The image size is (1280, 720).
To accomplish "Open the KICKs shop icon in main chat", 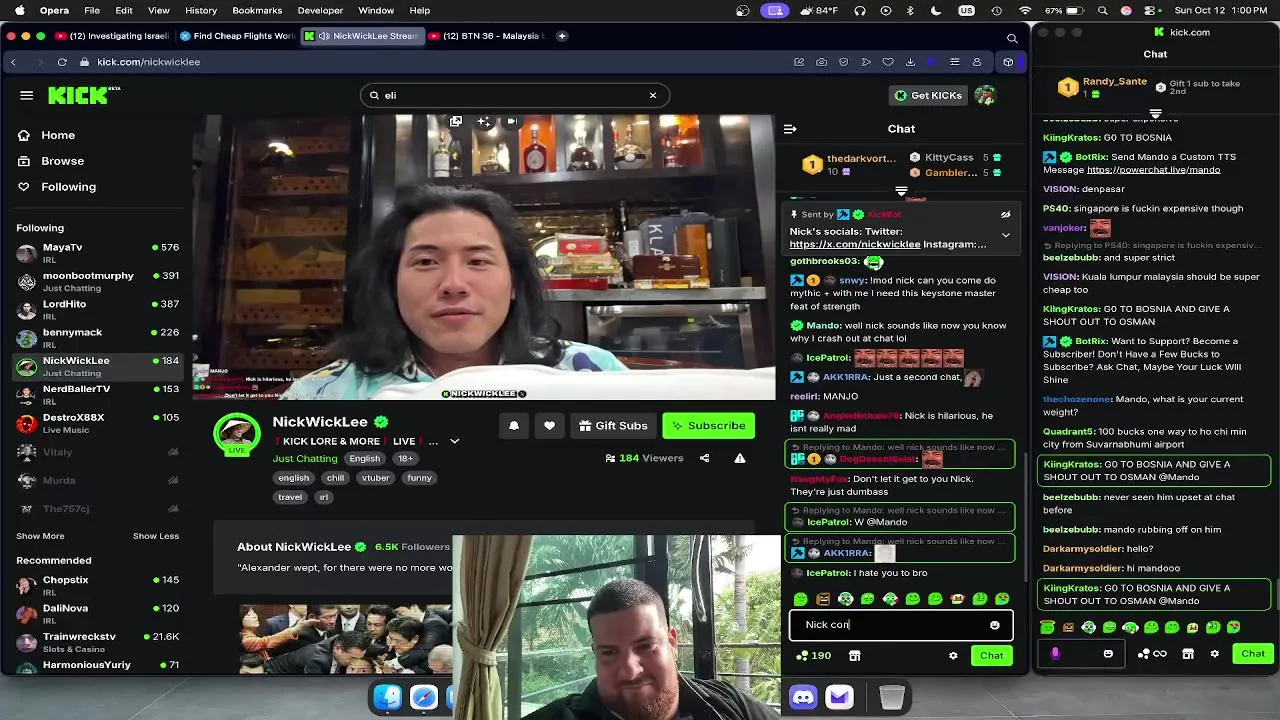I will 854,656.
